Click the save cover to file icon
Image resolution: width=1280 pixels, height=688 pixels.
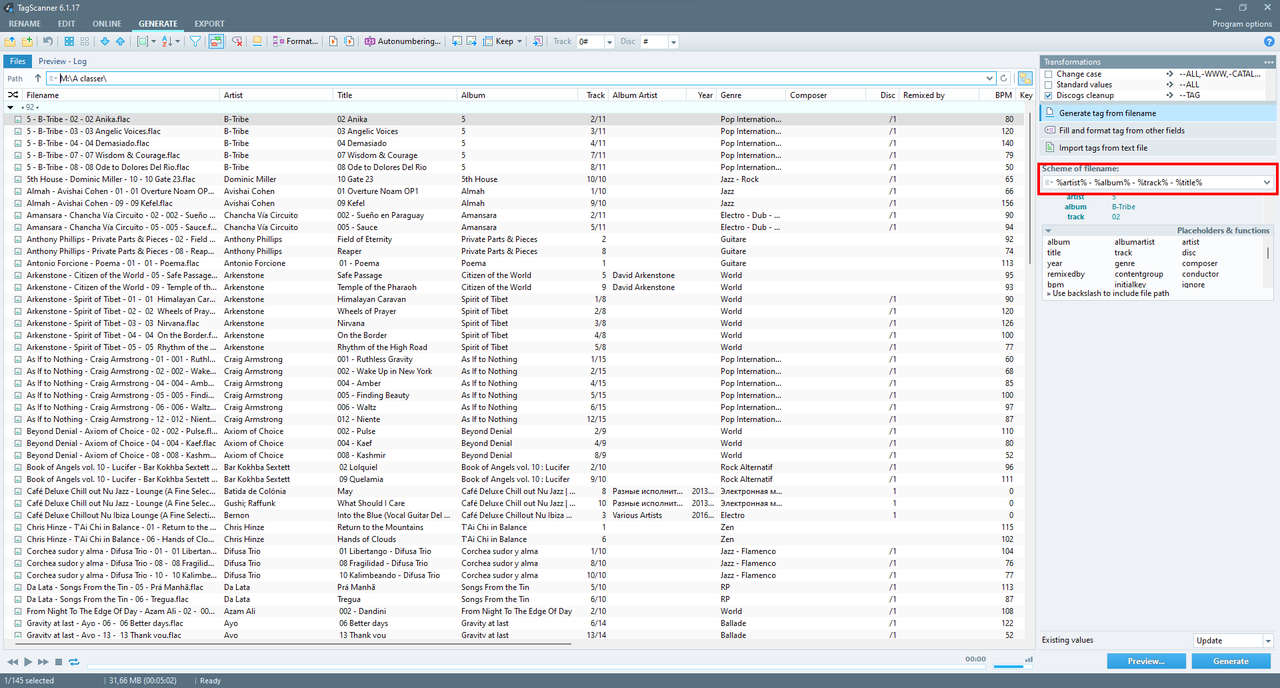472,42
